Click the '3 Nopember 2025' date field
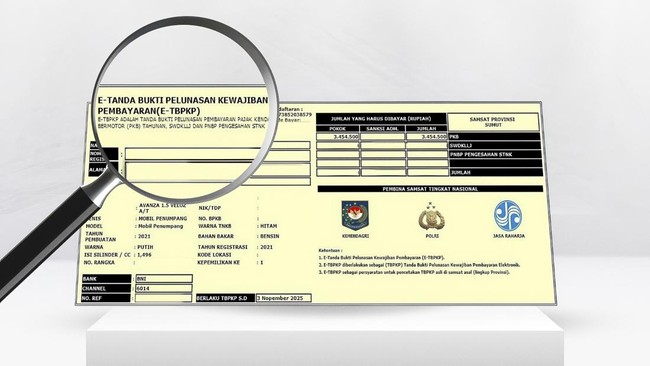This screenshot has width=650, height=366. (284, 298)
